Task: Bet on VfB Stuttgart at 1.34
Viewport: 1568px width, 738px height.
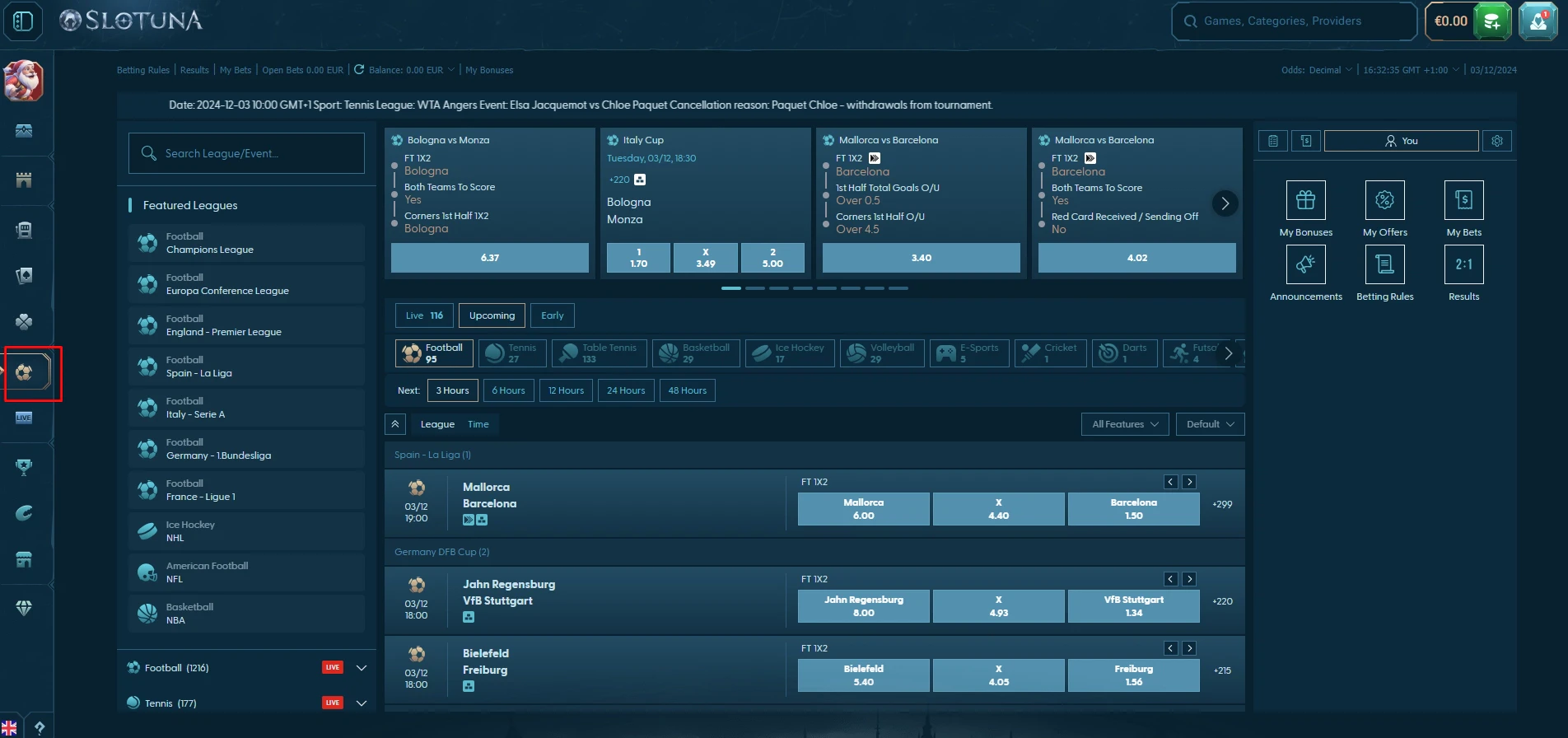Action: point(1133,606)
